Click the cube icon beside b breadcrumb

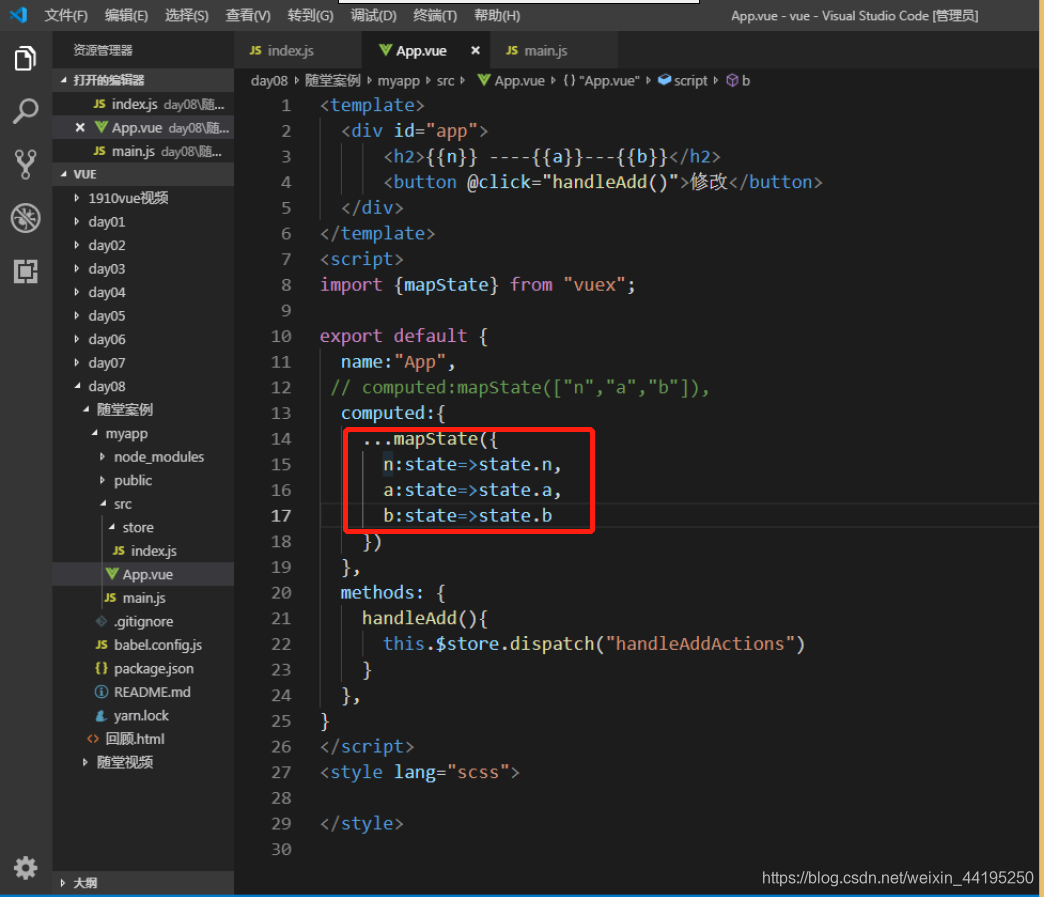[732, 81]
